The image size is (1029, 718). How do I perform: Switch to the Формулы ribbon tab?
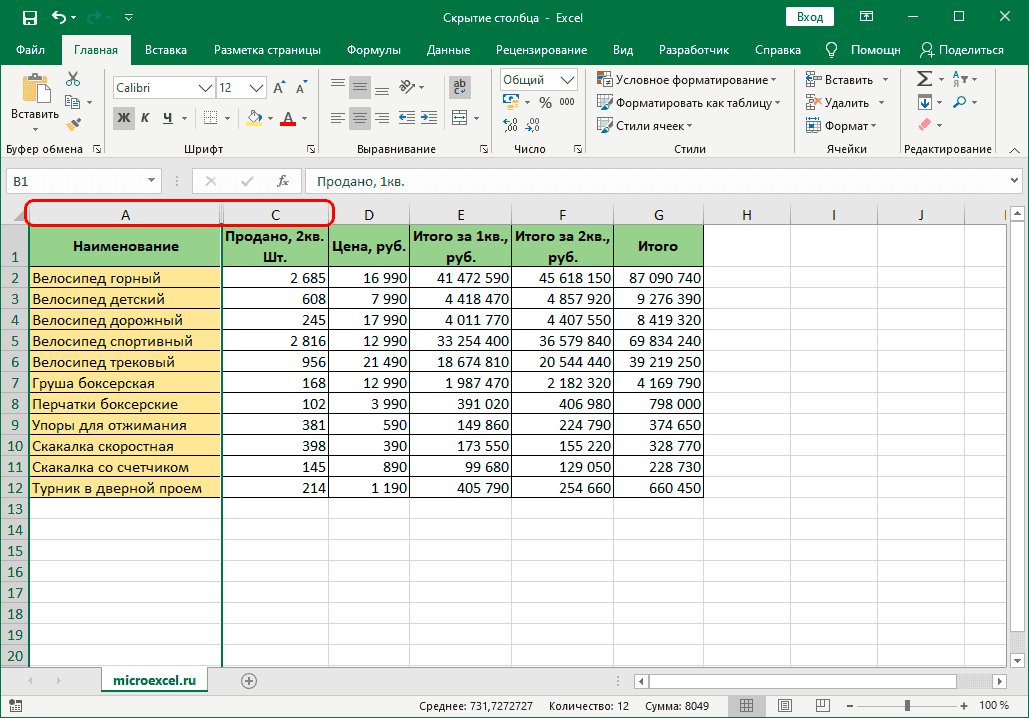(373, 50)
